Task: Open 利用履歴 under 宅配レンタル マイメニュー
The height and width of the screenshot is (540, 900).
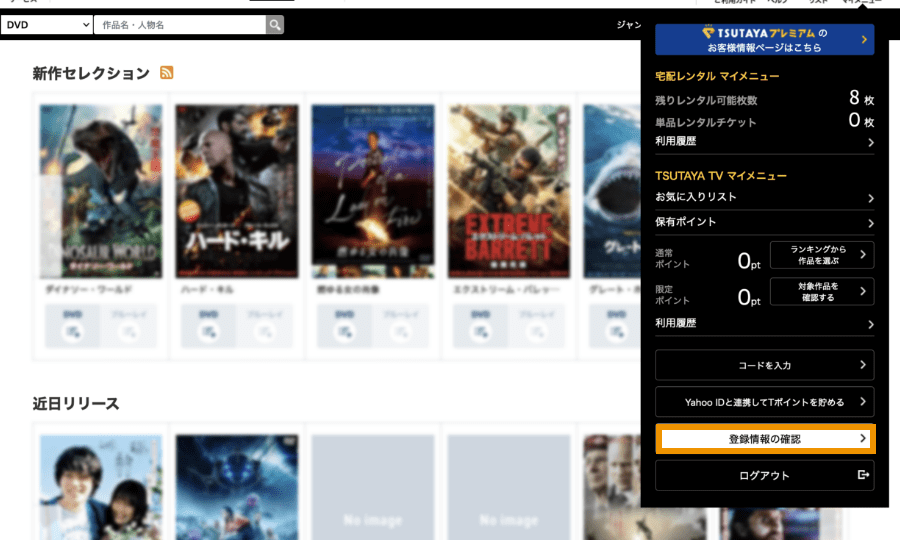Action: coord(764,143)
